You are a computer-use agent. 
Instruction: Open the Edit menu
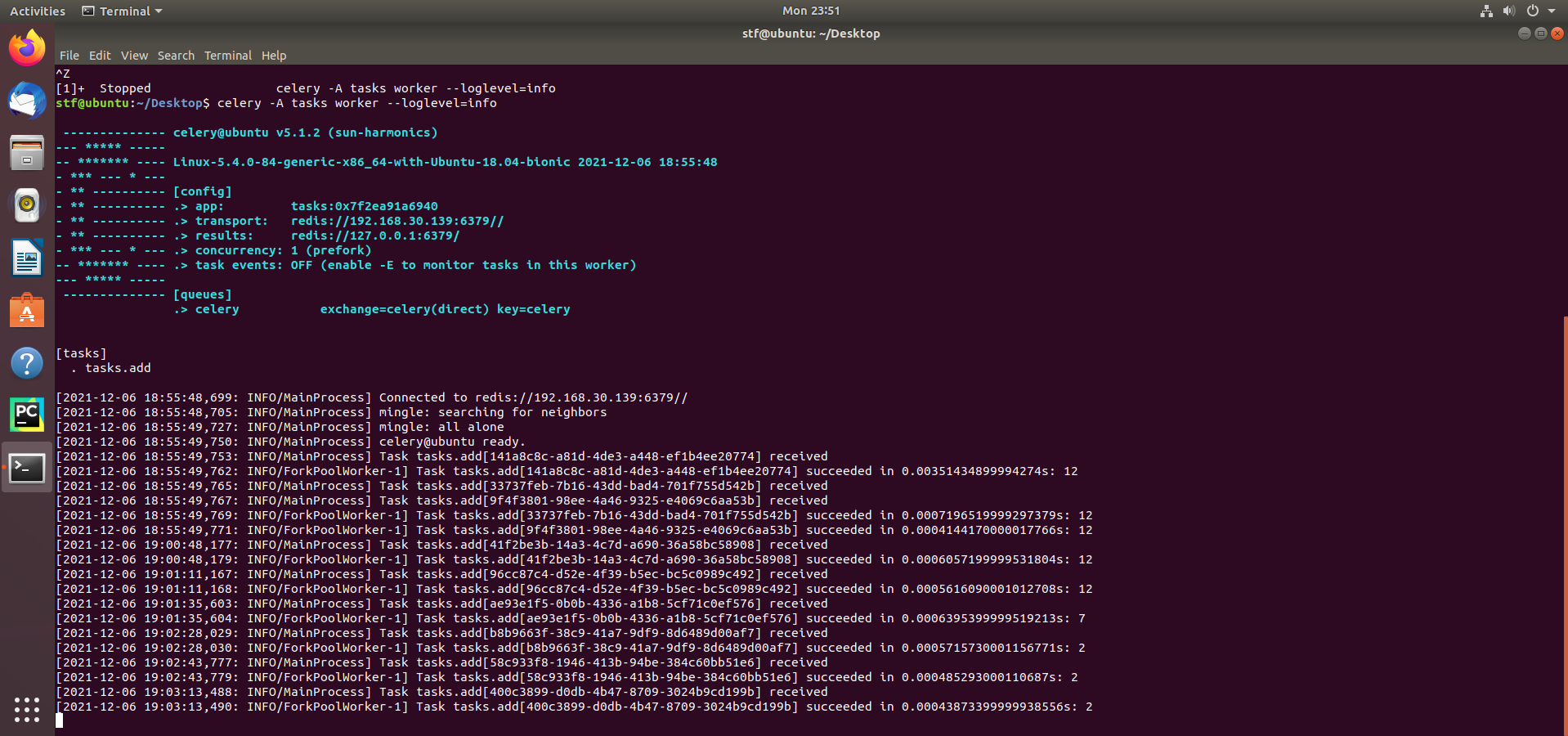pyautogui.click(x=100, y=56)
